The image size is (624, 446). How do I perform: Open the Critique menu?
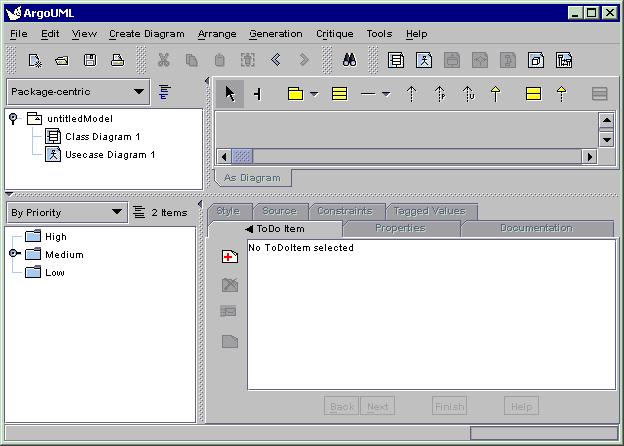point(335,34)
